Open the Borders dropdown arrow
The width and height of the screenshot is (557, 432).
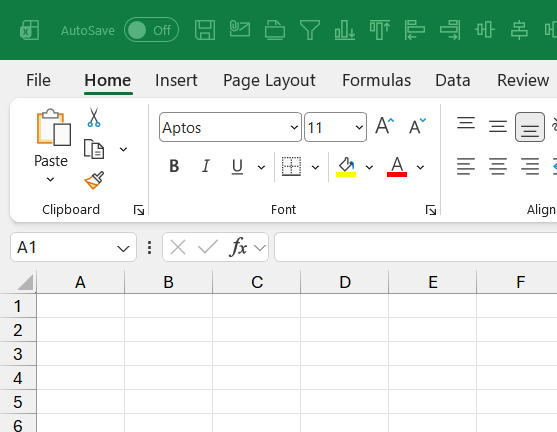(x=315, y=167)
